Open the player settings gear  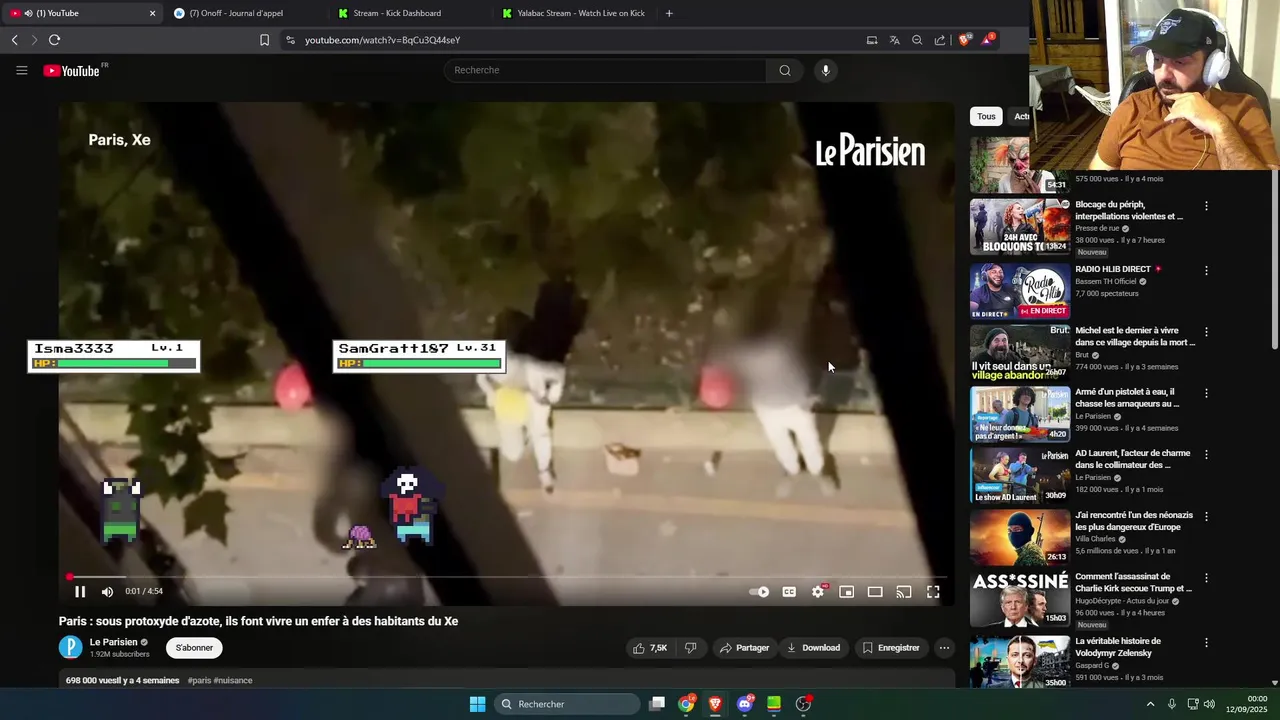(818, 592)
